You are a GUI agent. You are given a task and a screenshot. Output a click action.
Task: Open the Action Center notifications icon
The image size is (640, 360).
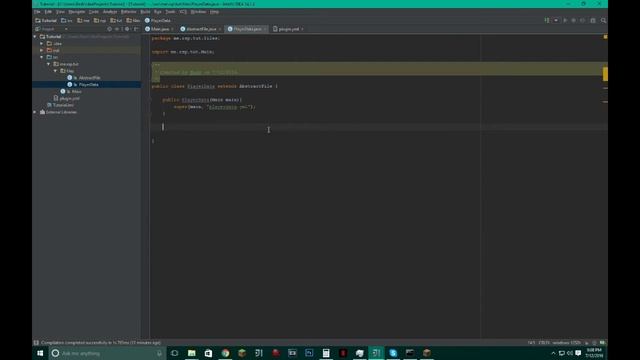tap(578, 353)
